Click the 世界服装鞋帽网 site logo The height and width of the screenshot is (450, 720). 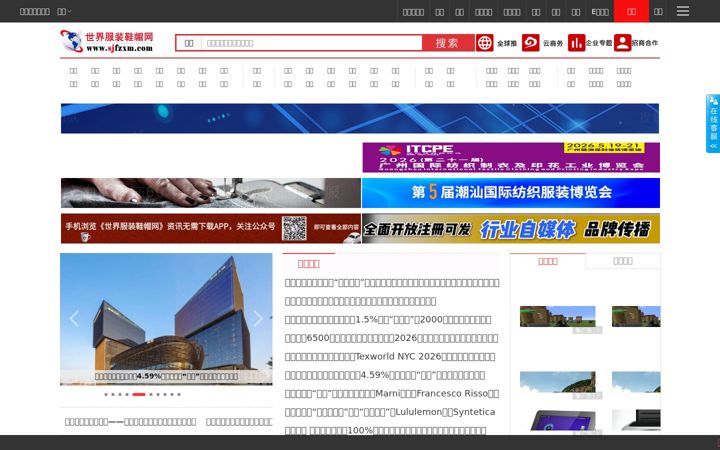(x=107, y=41)
